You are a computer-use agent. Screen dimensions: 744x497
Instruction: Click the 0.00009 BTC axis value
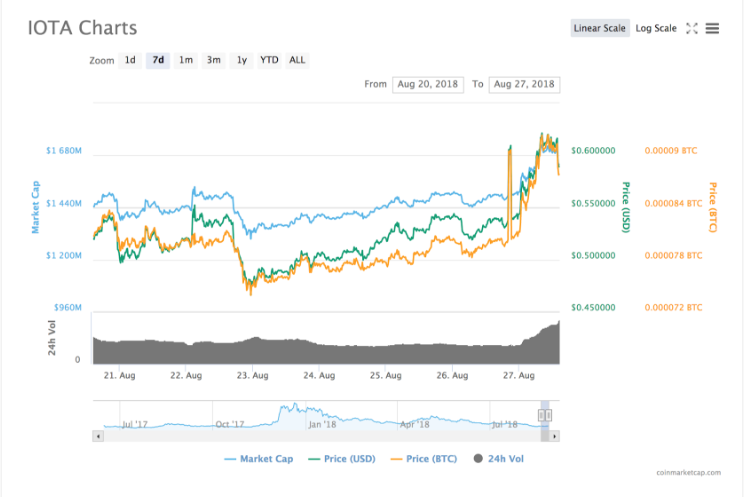[671, 151]
